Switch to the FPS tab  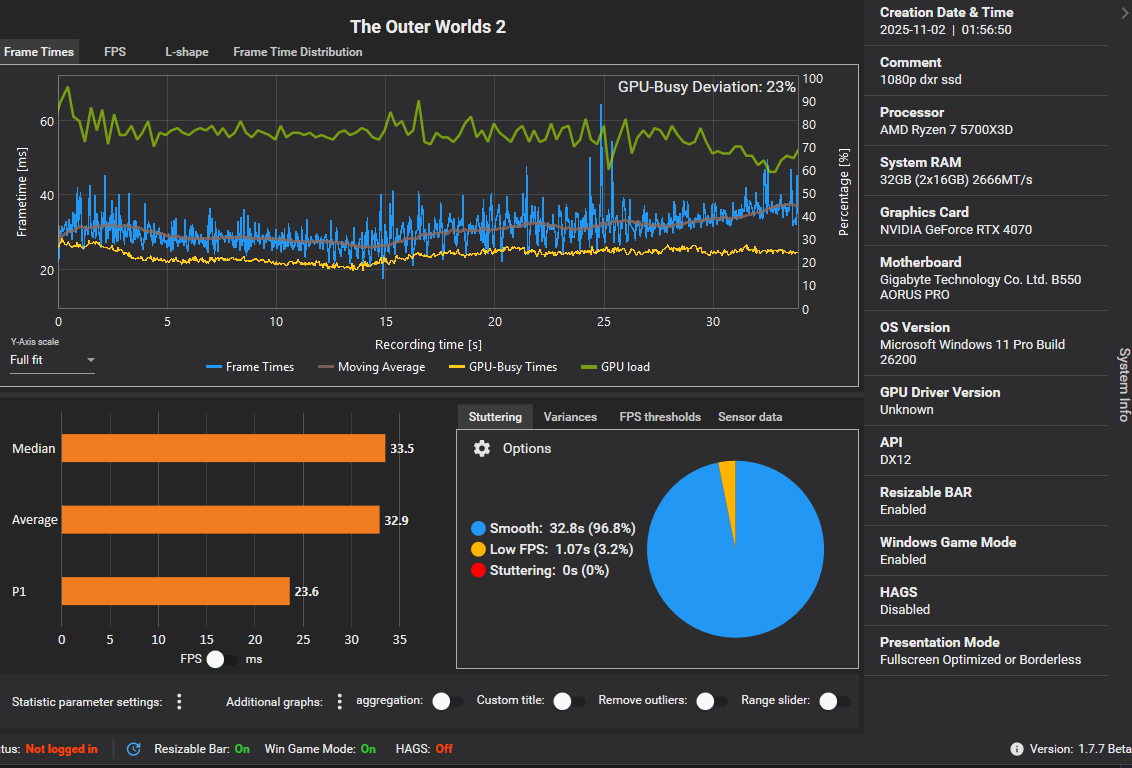pos(115,52)
